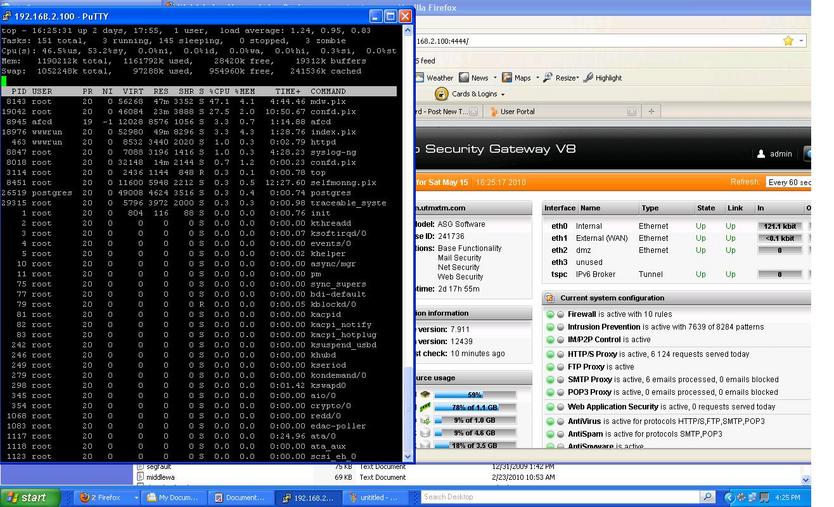The image size is (834, 507).
Task: Expand the Maps toolbar dropdown arrow
Action: [537, 78]
